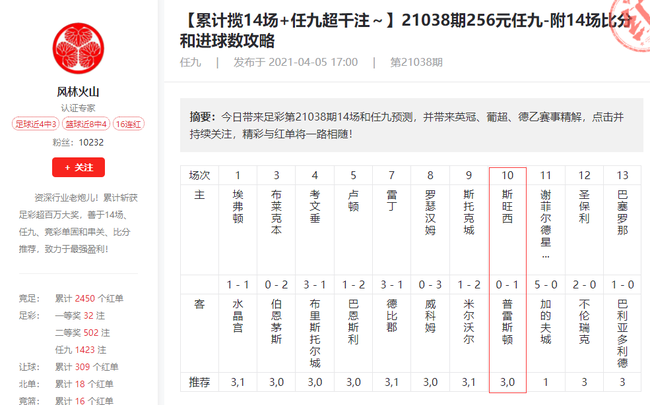Viewport: 650px width, 405px height.
Task: Click the 2 - 0 score cell
Action: click(x=584, y=285)
